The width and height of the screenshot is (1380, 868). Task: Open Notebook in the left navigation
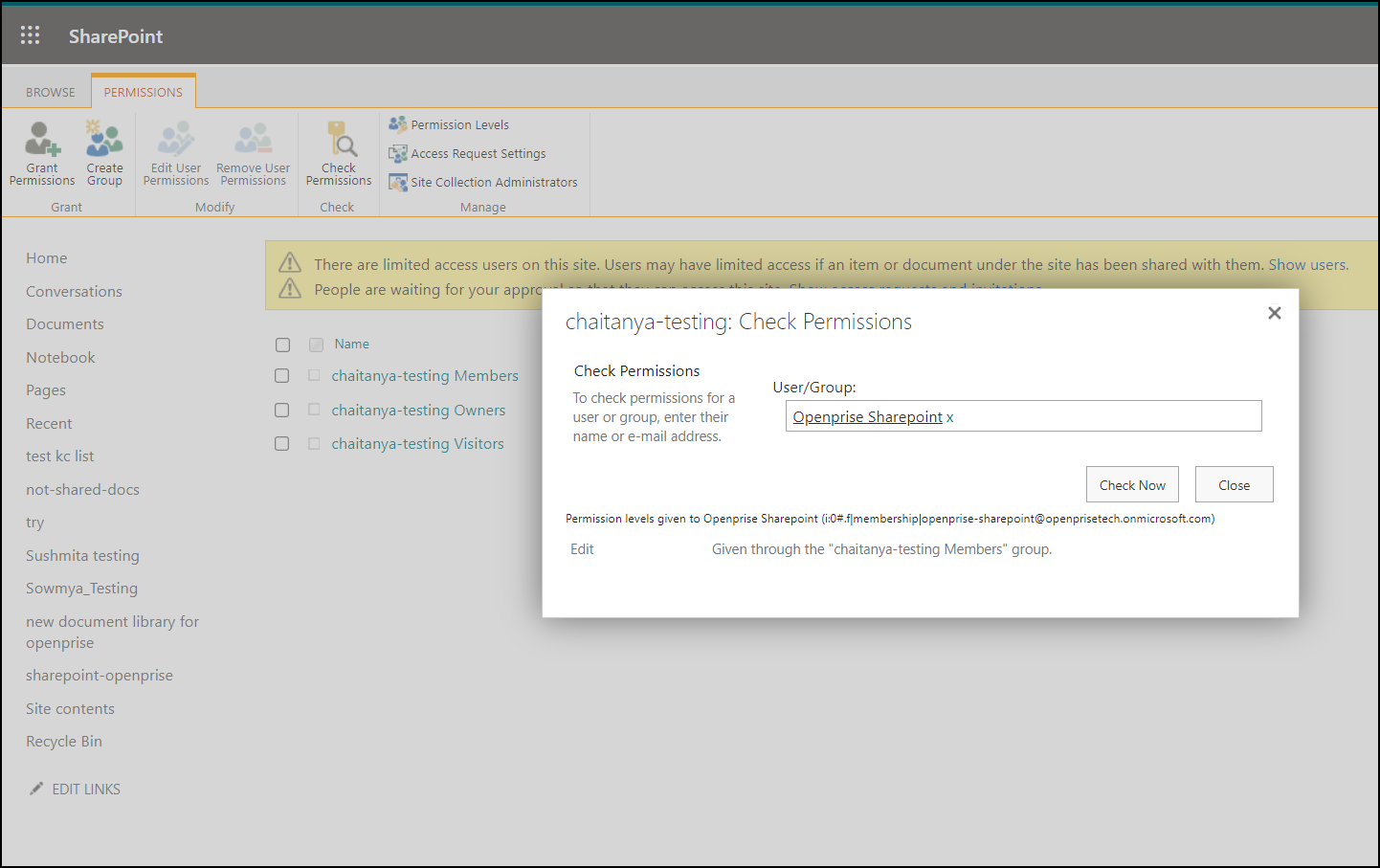click(x=60, y=357)
